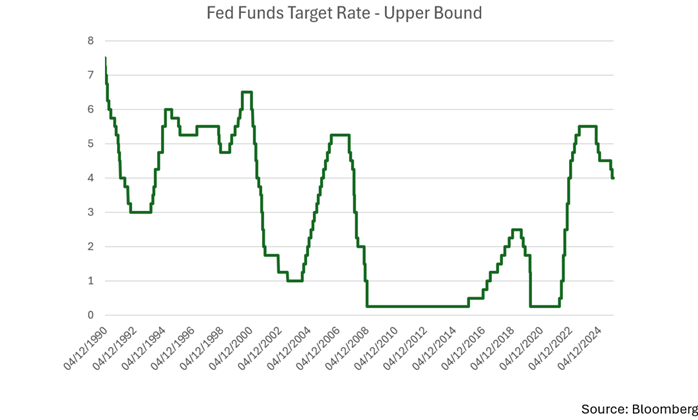The width and height of the screenshot is (698, 420).
Task: Select the y-axis value 5 label
Action: tap(91, 144)
